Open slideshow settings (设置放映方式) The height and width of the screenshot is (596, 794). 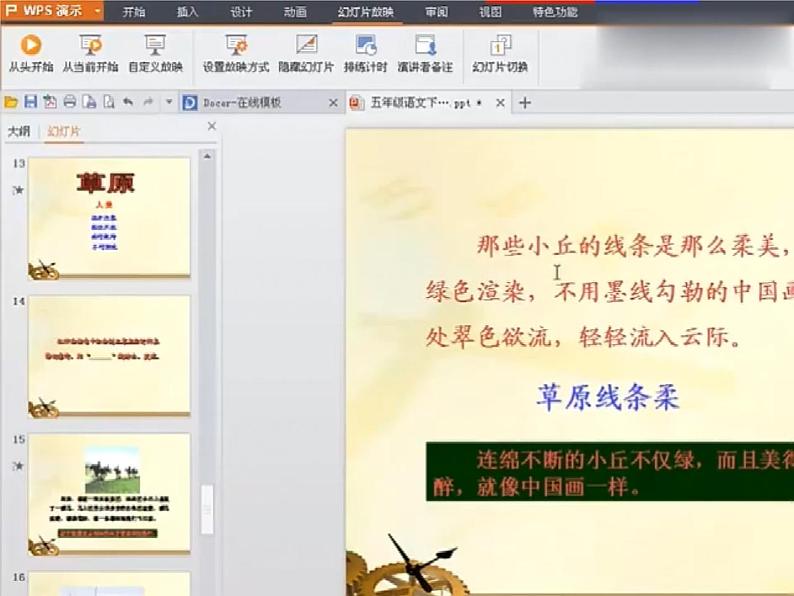pyautogui.click(x=236, y=53)
